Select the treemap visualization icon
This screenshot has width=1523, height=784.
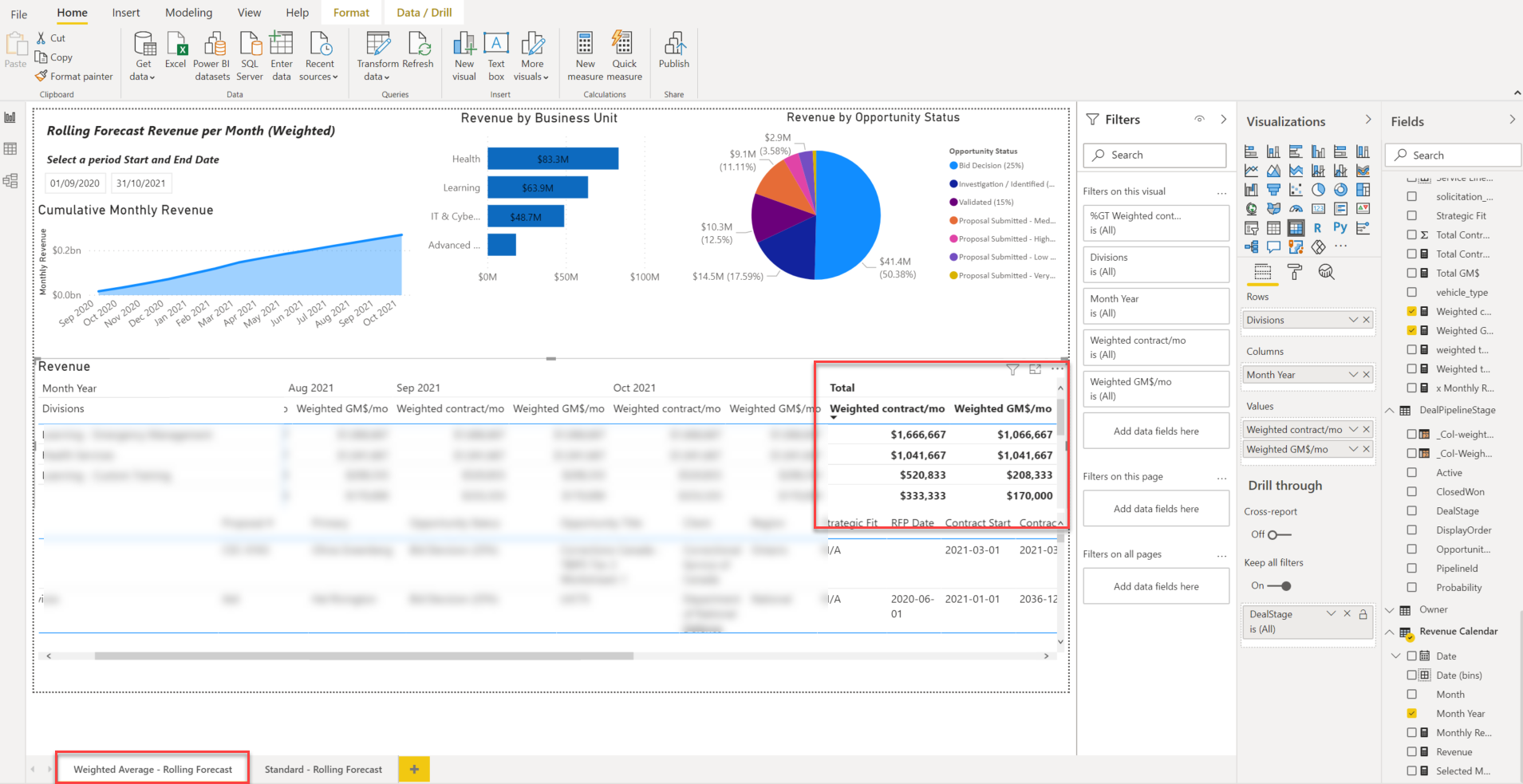click(x=1363, y=190)
